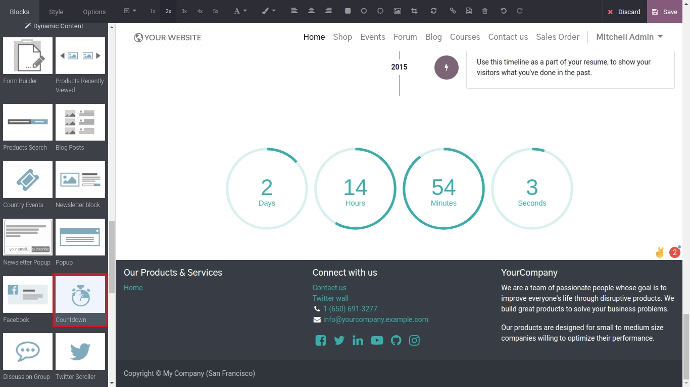This screenshot has height=387, width=690.
Task: Open the GitHub footer social icon
Action: coord(396,340)
